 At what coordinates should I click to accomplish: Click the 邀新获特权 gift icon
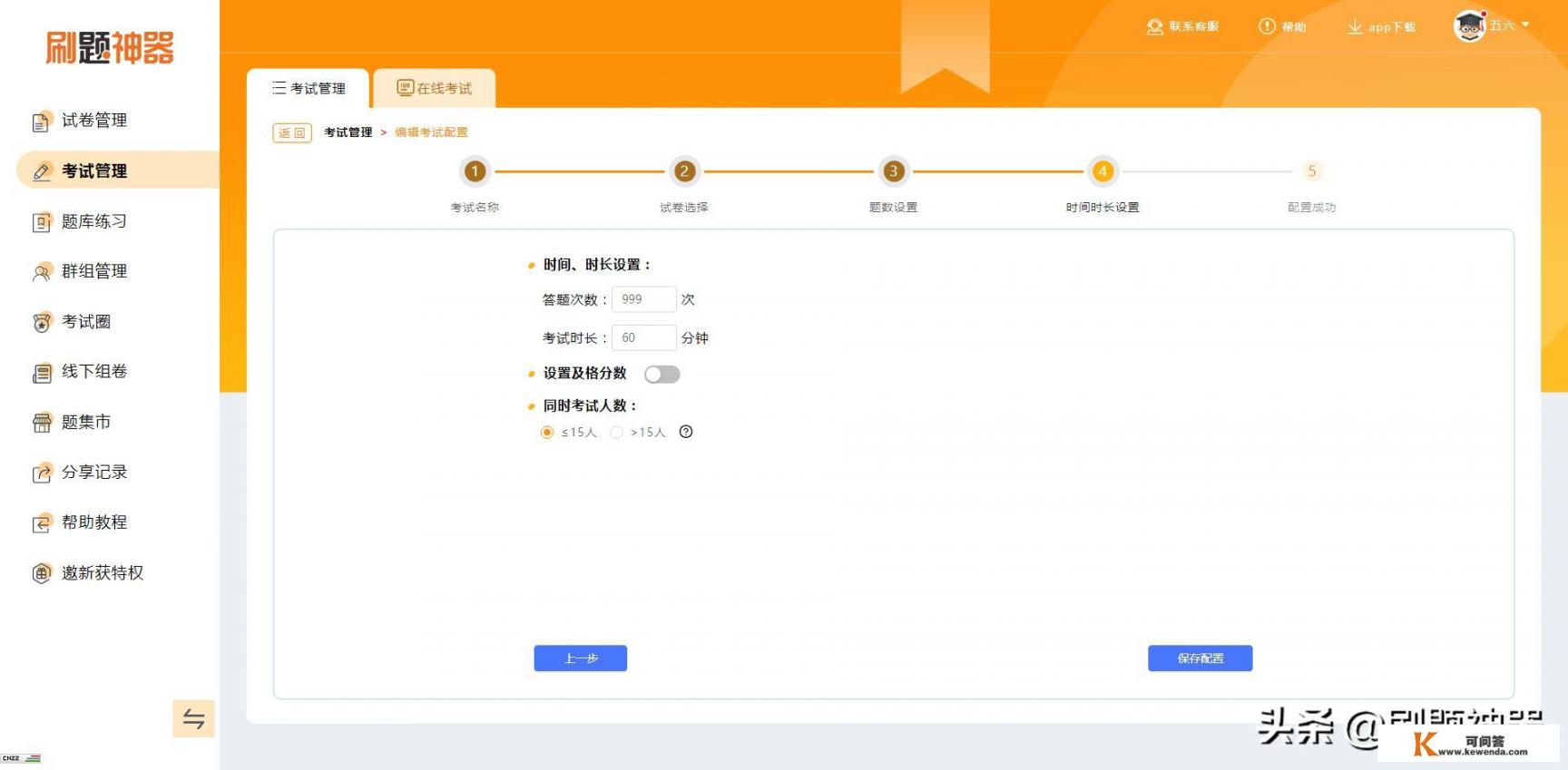coord(42,573)
